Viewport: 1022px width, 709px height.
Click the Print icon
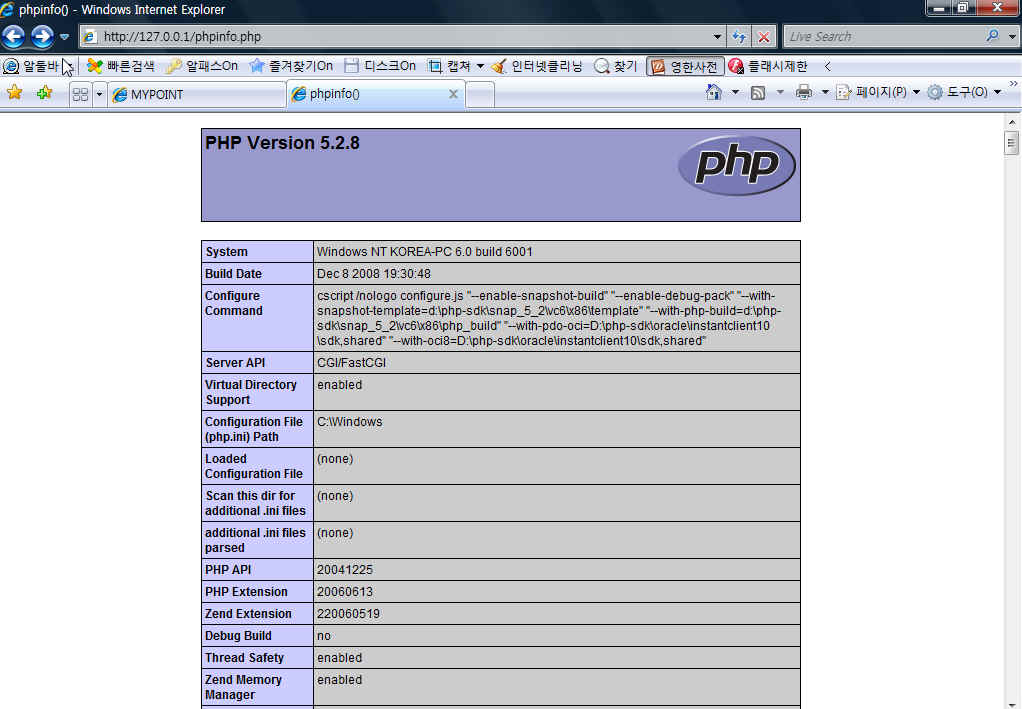tap(804, 93)
